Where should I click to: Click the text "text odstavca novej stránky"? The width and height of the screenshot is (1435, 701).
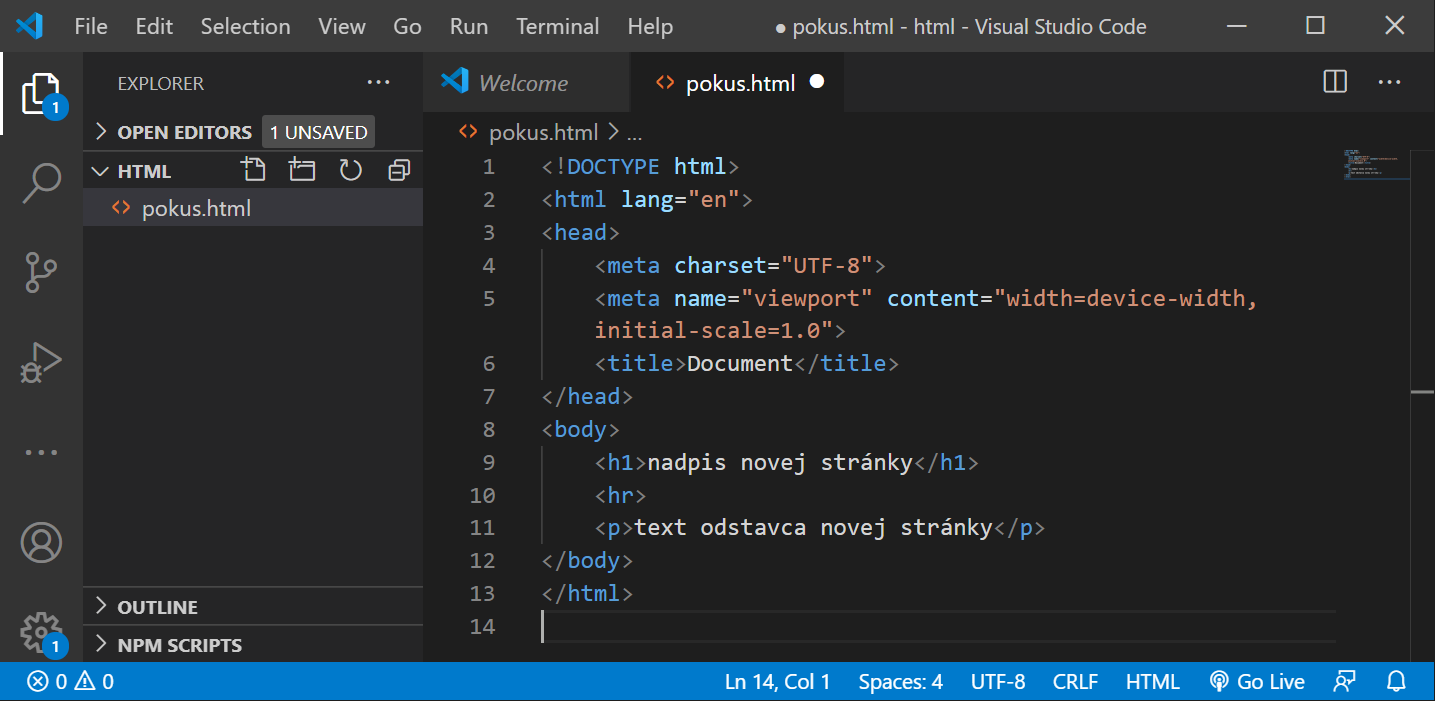pyautogui.click(x=813, y=527)
